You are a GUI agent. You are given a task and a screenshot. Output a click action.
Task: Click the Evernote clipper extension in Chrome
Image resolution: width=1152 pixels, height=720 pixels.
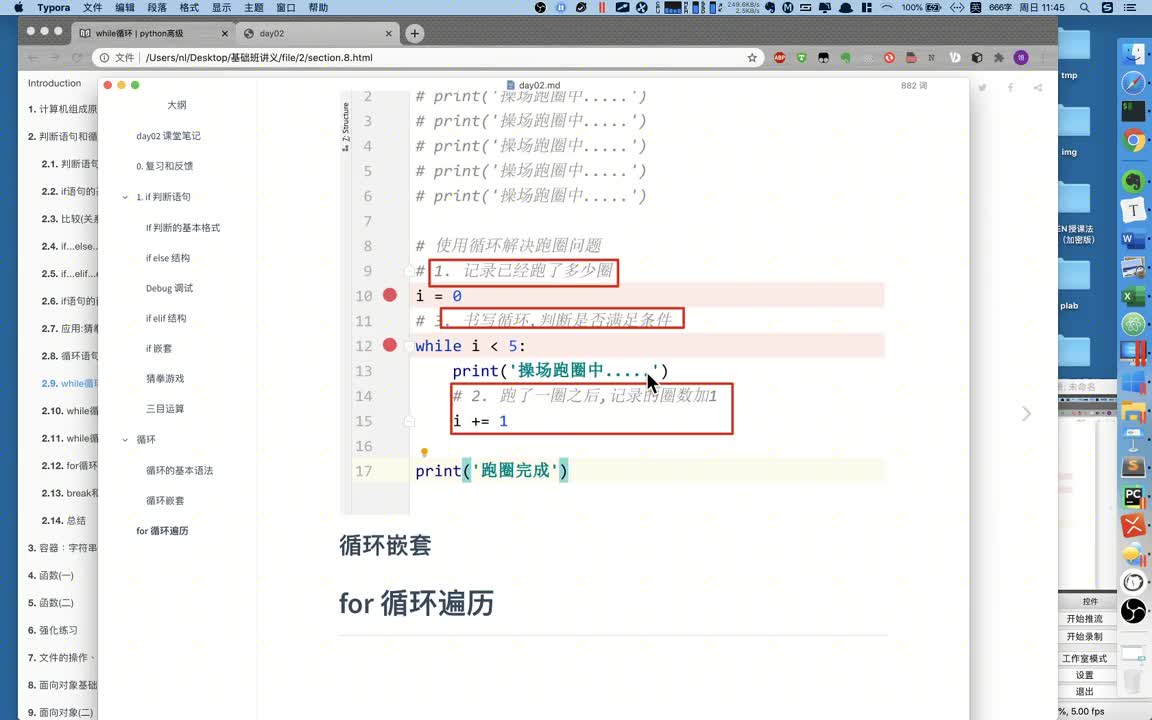(x=846, y=57)
